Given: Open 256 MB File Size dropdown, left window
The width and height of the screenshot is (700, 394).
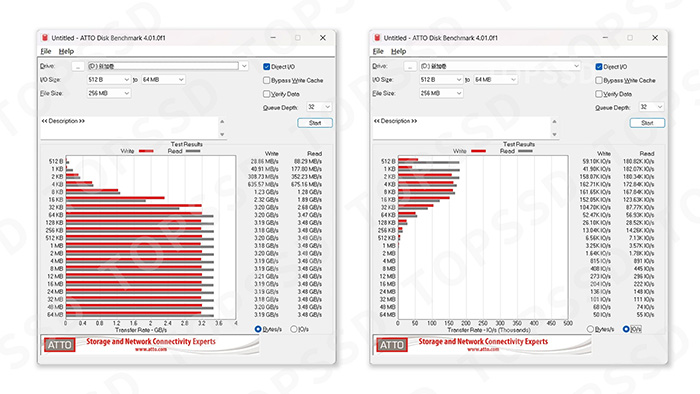Looking at the screenshot, I should [x=108, y=93].
